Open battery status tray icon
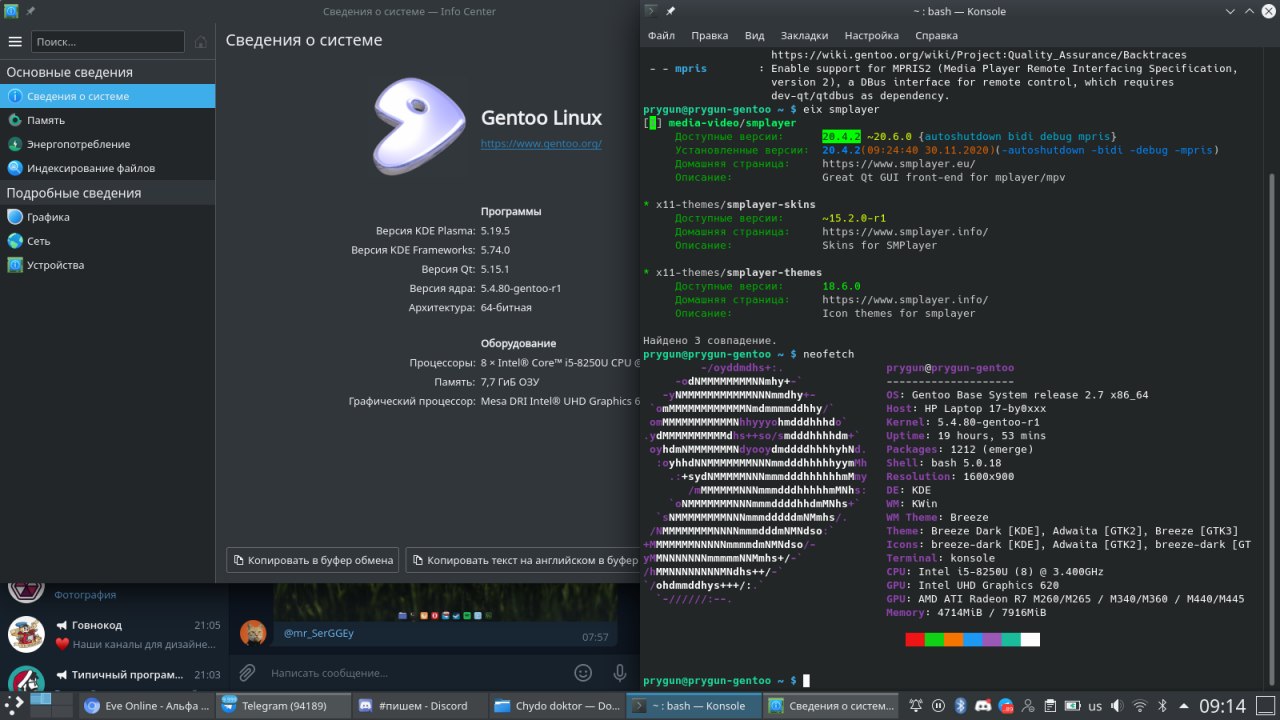Image resolution: width=1280 pixels, height=720 pixels. (1071, 705)
